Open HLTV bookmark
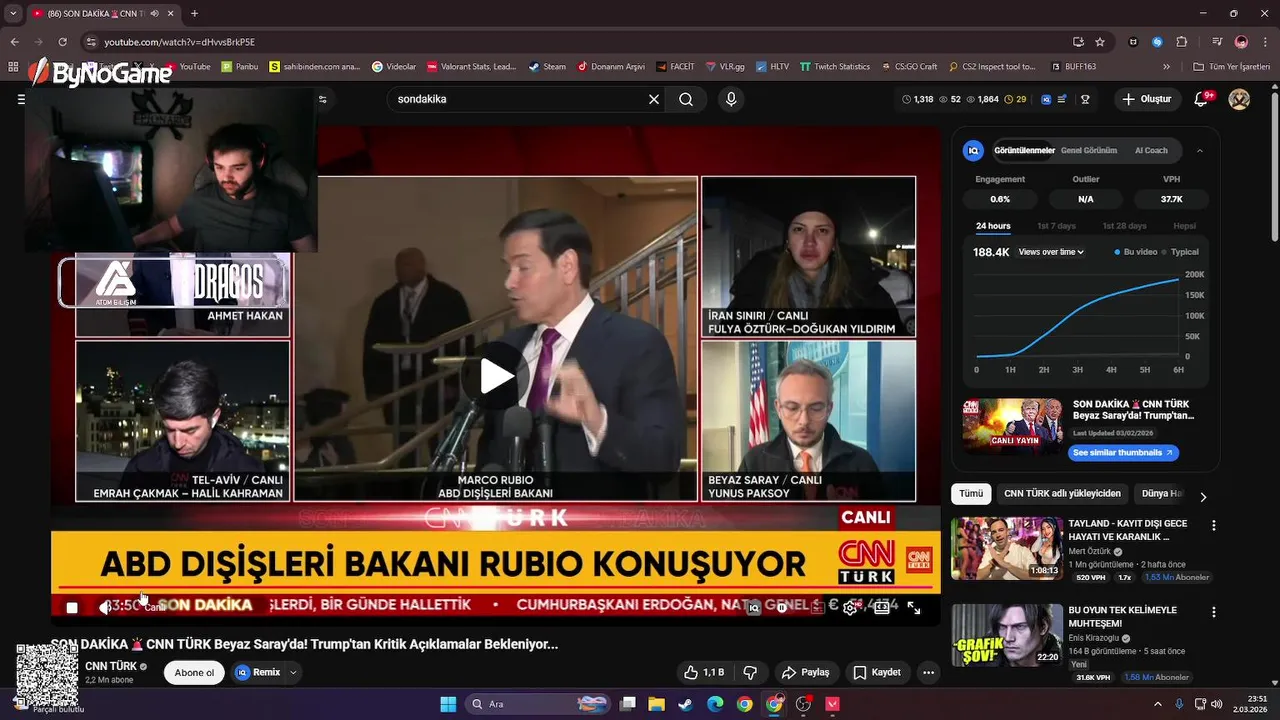Image resolution: width=1280 pixels, height=720 pixels. coord(772,67)
